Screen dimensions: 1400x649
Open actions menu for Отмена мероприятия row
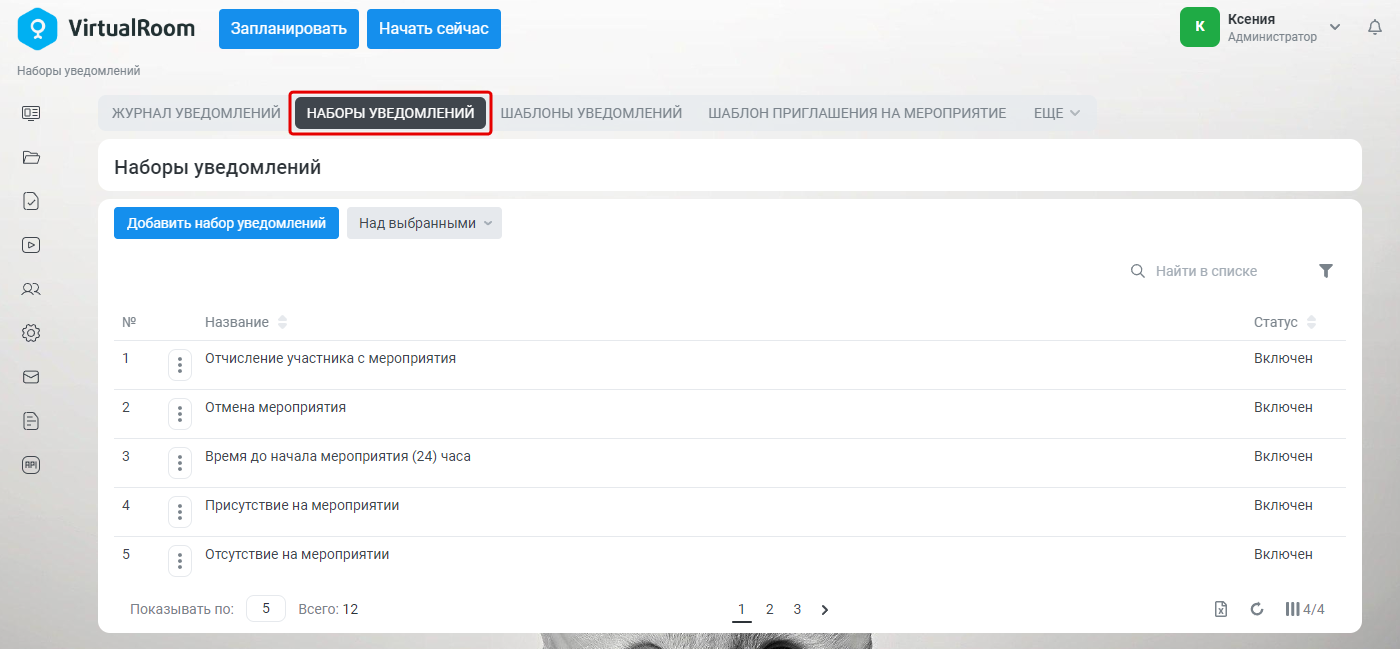(x=180, y=414)
